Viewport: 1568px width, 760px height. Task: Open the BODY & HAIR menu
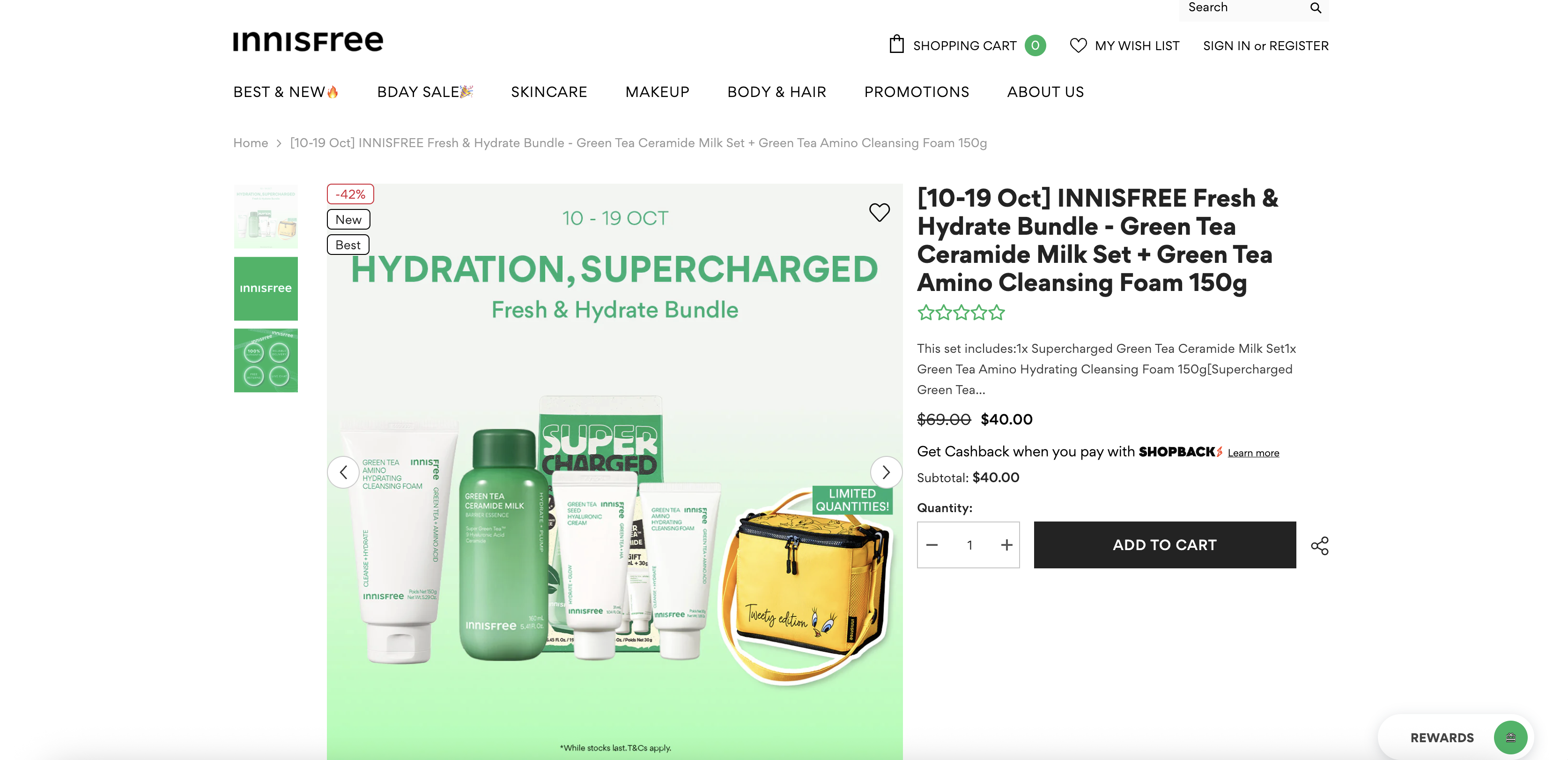[x=777, y=92]
